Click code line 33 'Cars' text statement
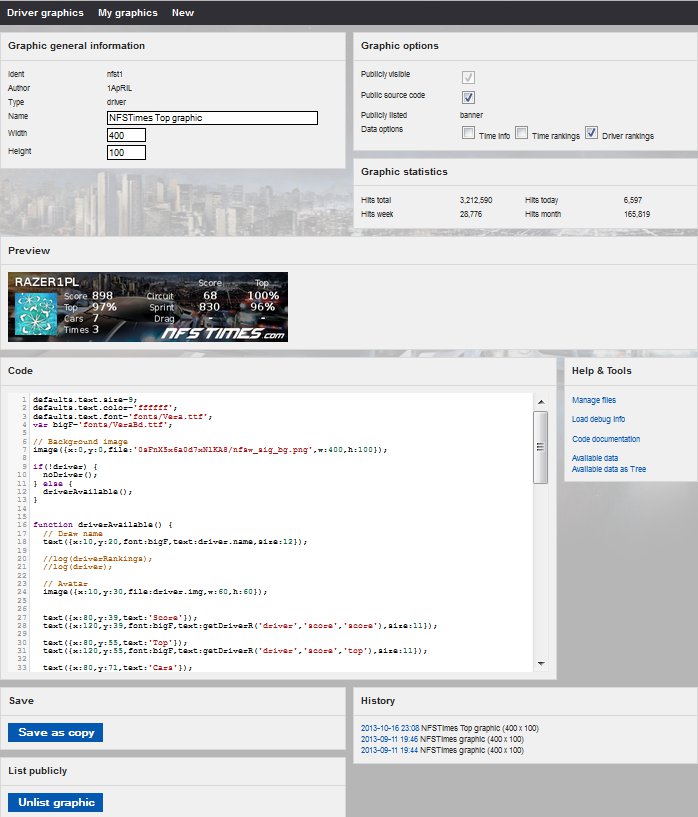This screenshot has width=698, height=817. click(x=117, y=667)
